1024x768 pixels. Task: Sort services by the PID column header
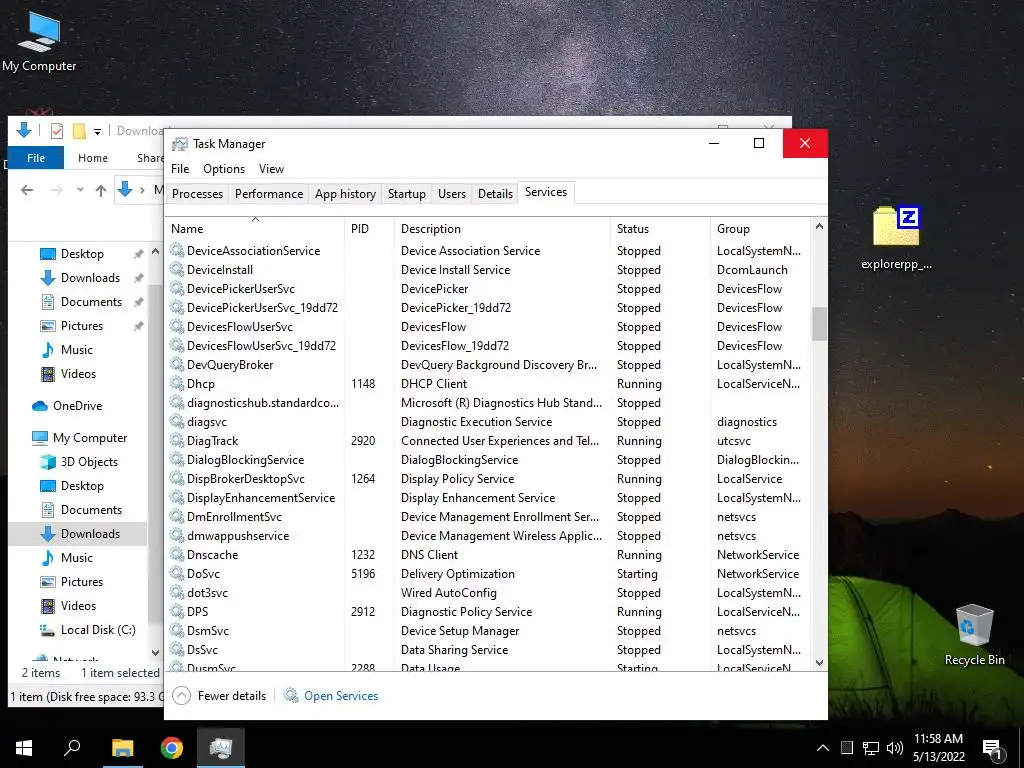[370, 229]
